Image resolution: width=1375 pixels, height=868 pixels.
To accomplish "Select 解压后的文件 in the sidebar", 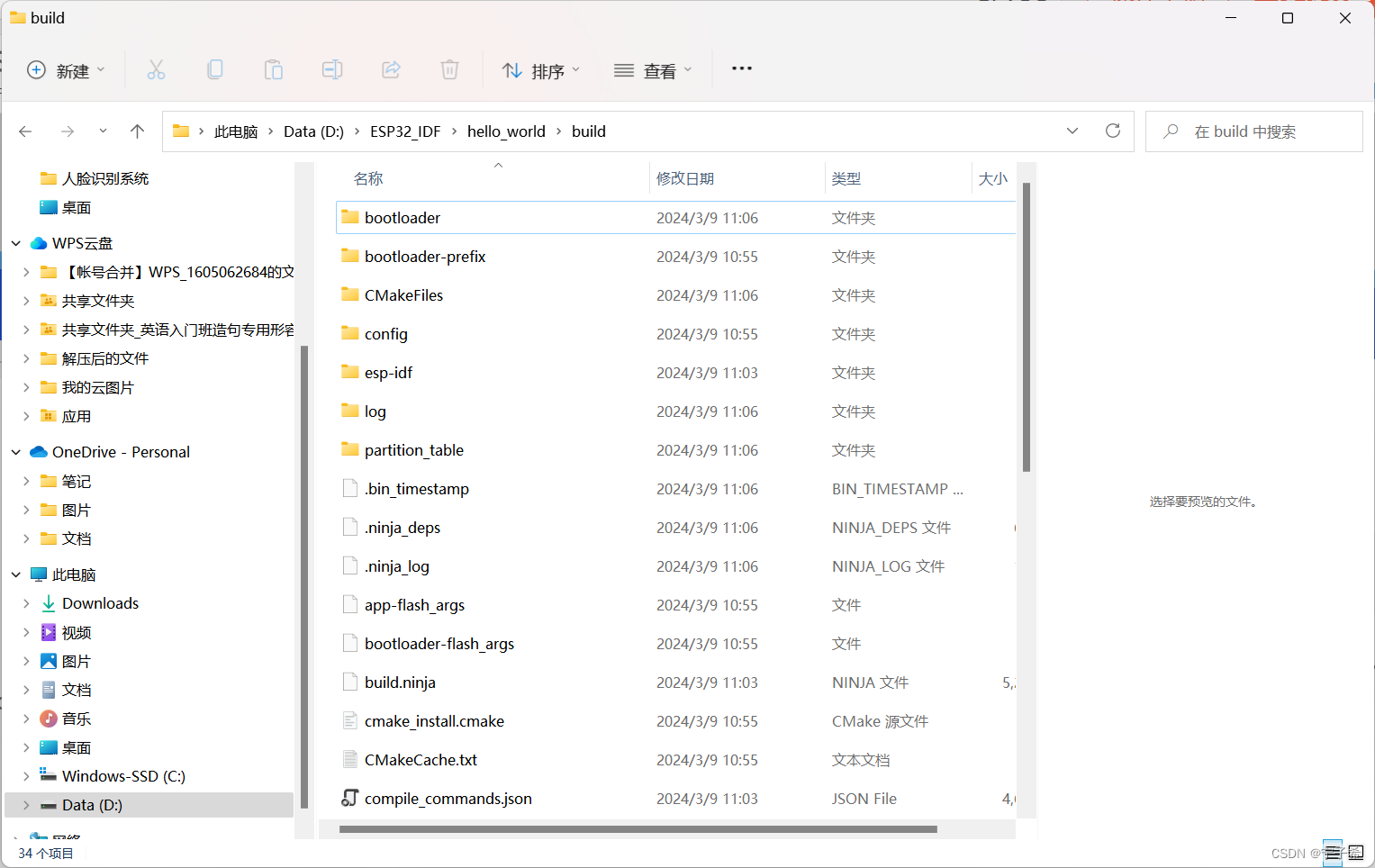I will click(x=105, y=358).
